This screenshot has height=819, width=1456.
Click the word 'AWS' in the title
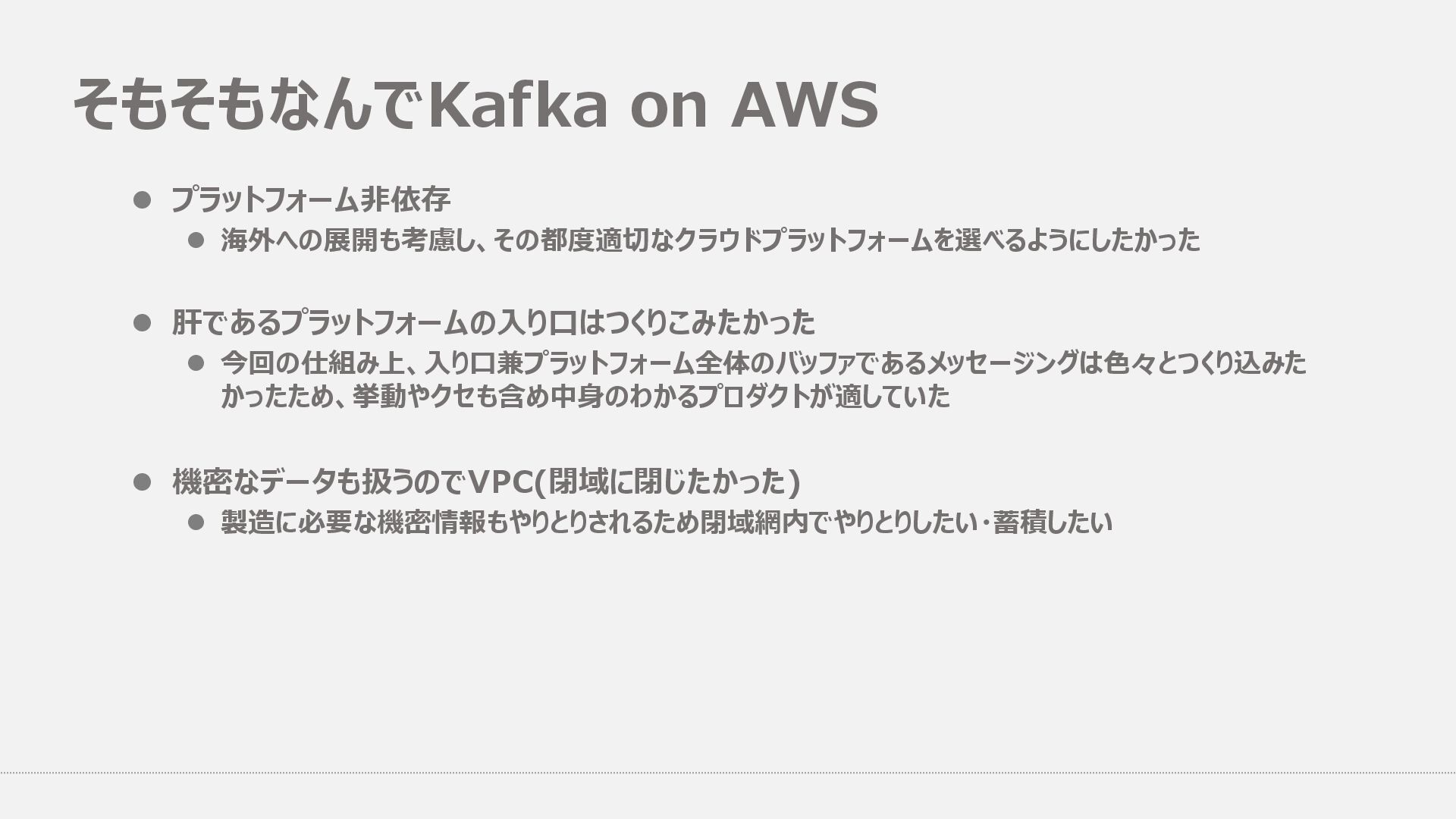click(x=805, y=104)
